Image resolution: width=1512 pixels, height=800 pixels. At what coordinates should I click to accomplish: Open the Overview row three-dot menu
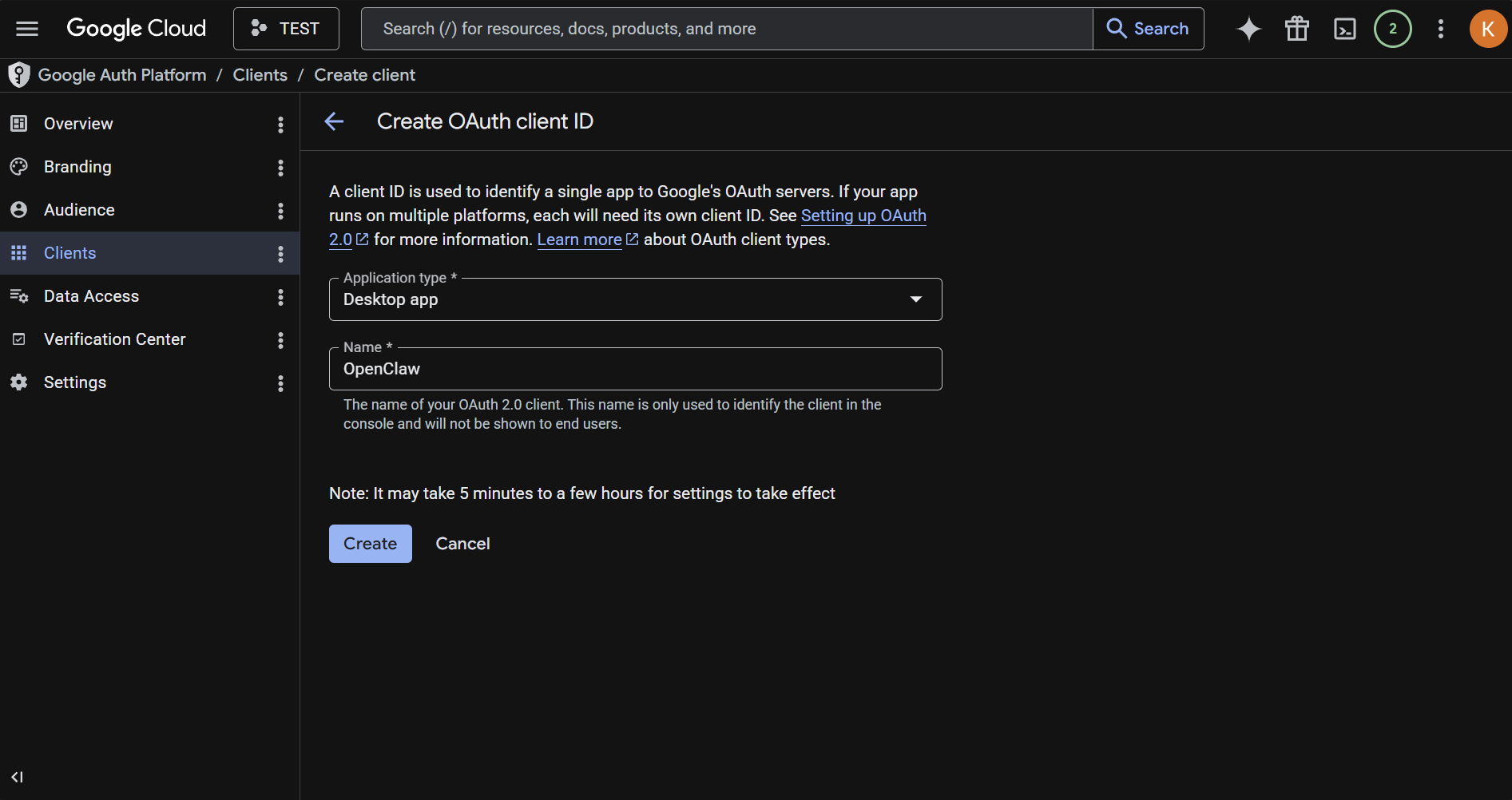tap(280, 125)
